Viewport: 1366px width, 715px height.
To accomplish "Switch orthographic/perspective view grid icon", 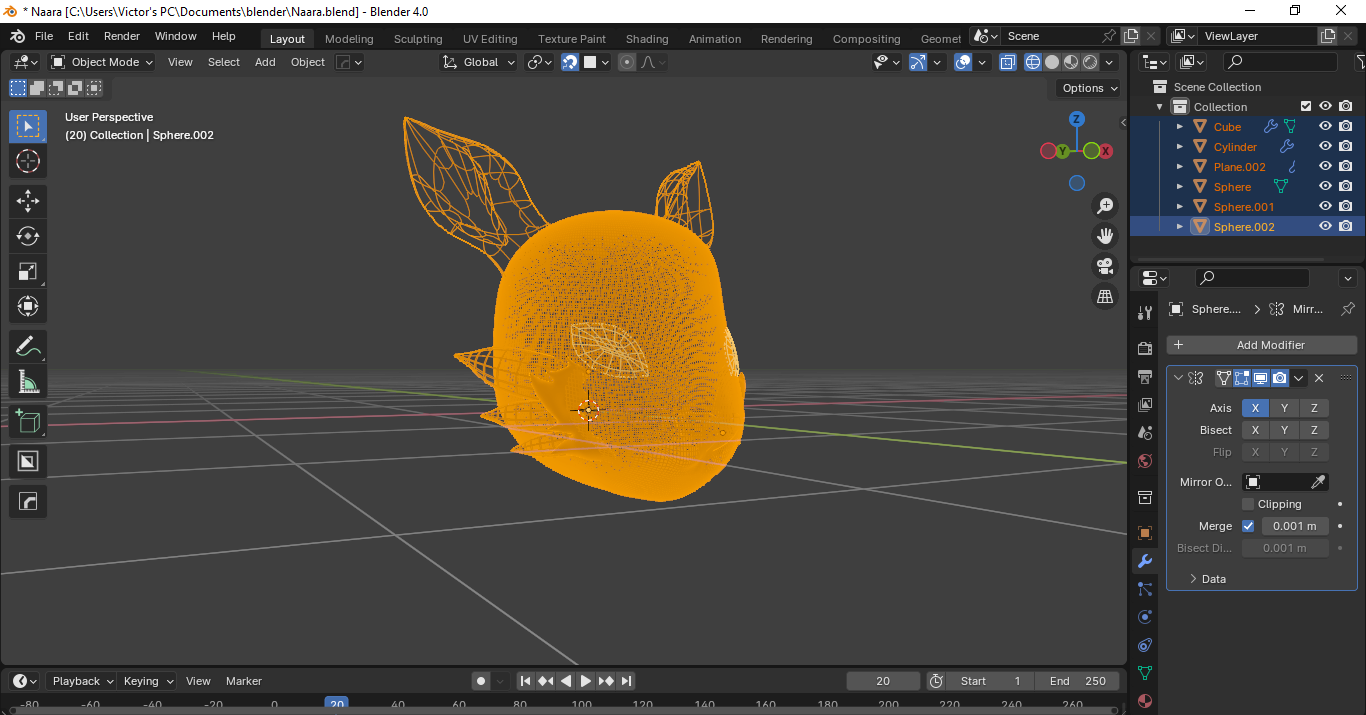I will 1105,296.
